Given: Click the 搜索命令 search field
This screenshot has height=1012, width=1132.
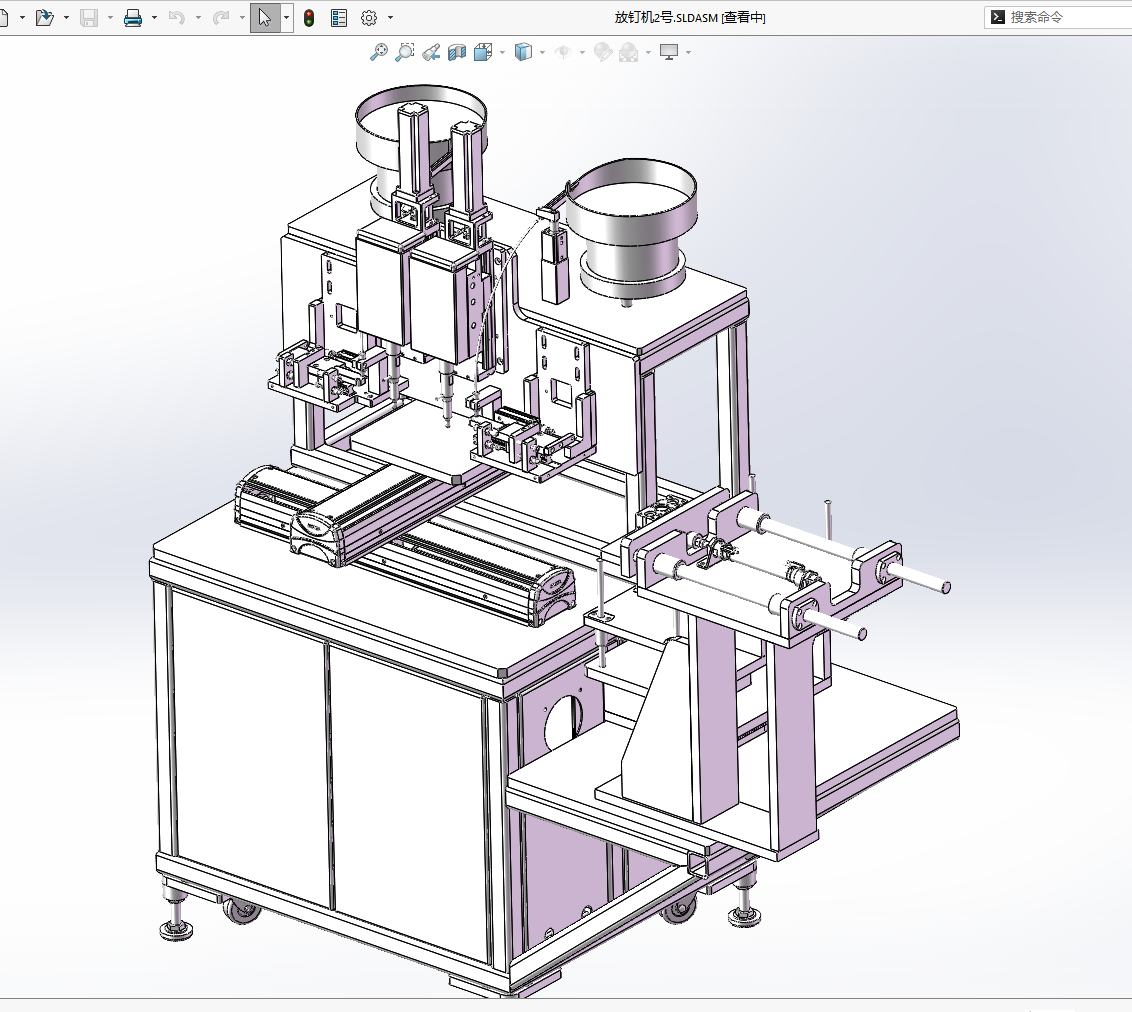Looking at the screenshot, I should pyautogui.click(x=1058, y=17).
